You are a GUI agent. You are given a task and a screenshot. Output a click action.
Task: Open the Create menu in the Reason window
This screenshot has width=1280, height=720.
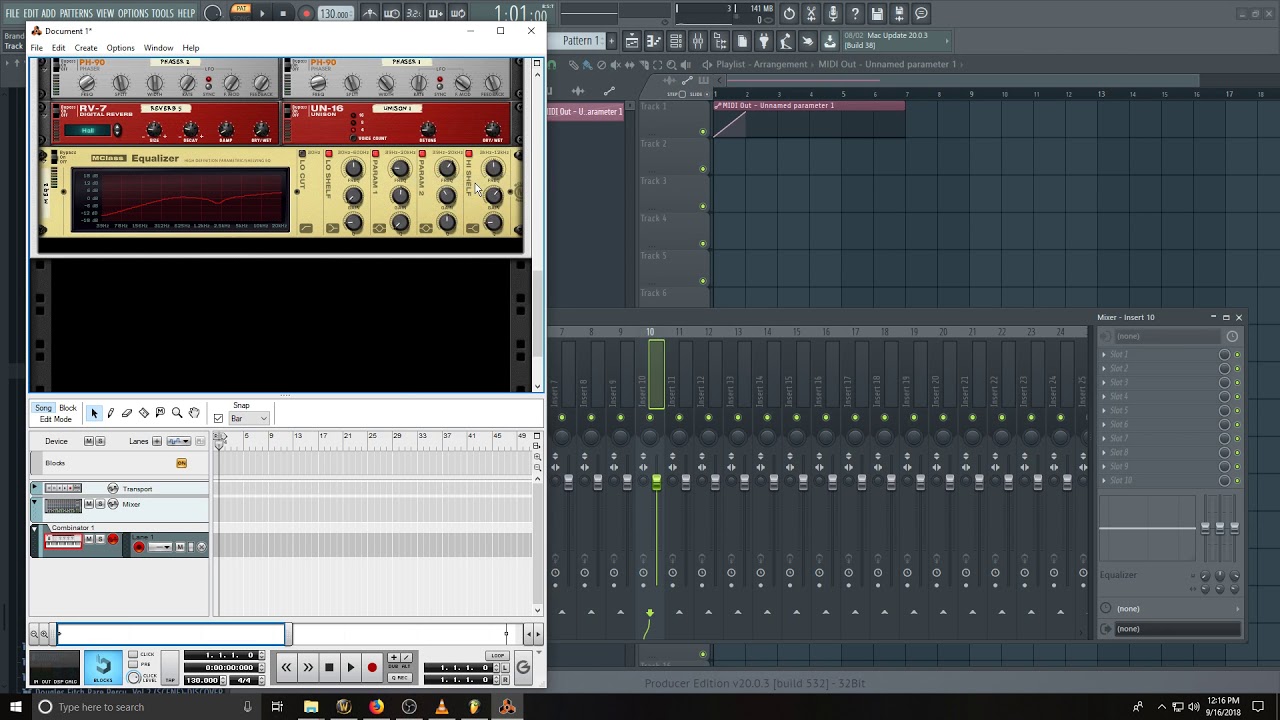point(86,48)
